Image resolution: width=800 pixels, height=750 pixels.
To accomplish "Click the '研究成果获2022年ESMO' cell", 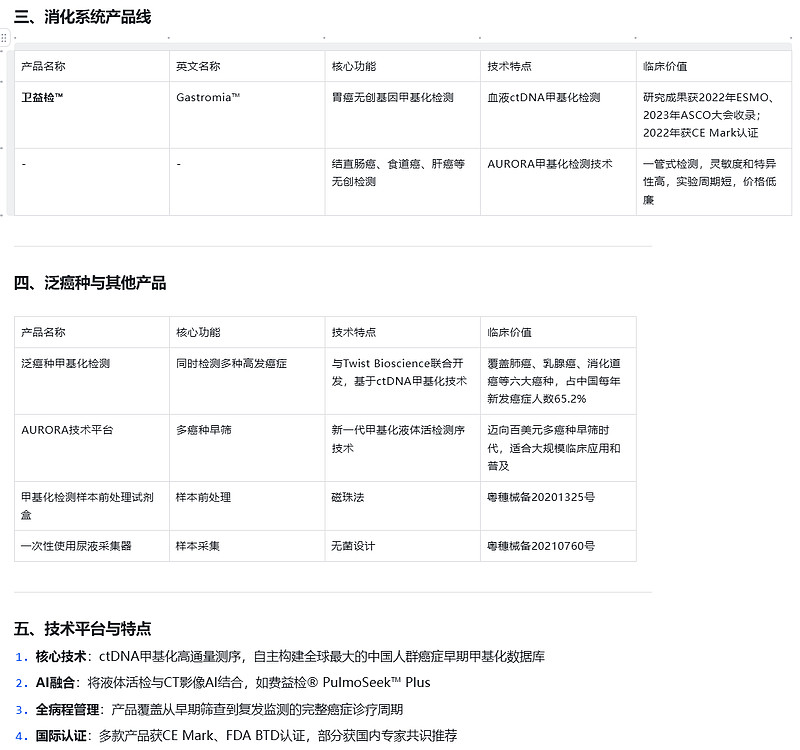I will 714,115.
